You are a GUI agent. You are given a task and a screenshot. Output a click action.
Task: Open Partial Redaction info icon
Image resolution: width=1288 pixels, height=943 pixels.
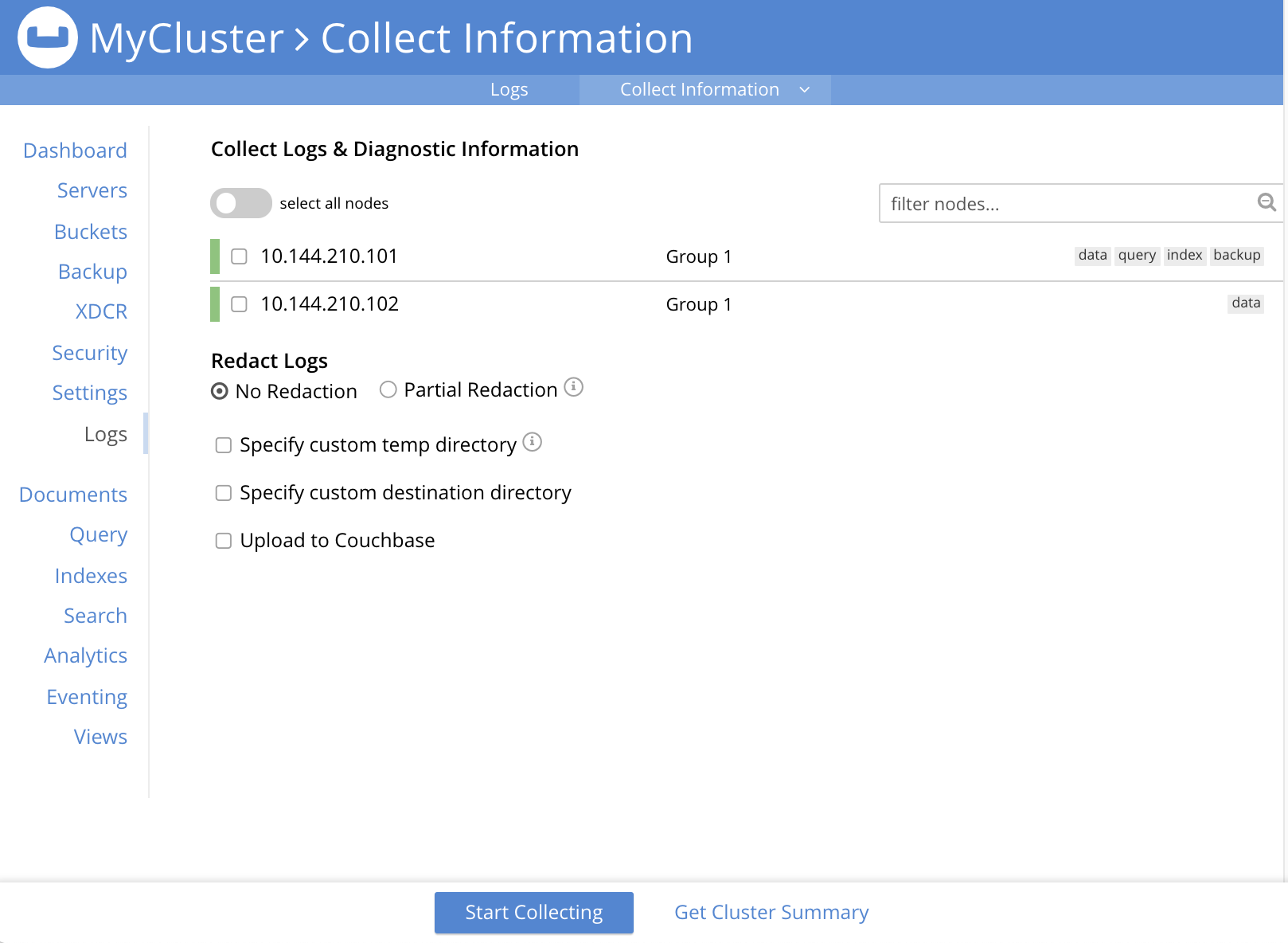tap(574, 387)
